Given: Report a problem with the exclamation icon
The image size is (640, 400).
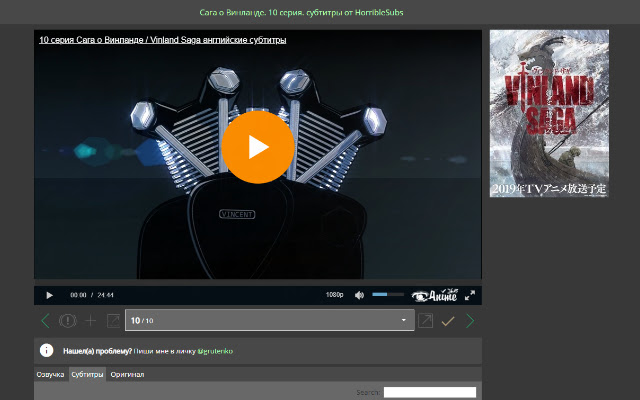Looking at the screenshot, I should click(x=68, y=321).
